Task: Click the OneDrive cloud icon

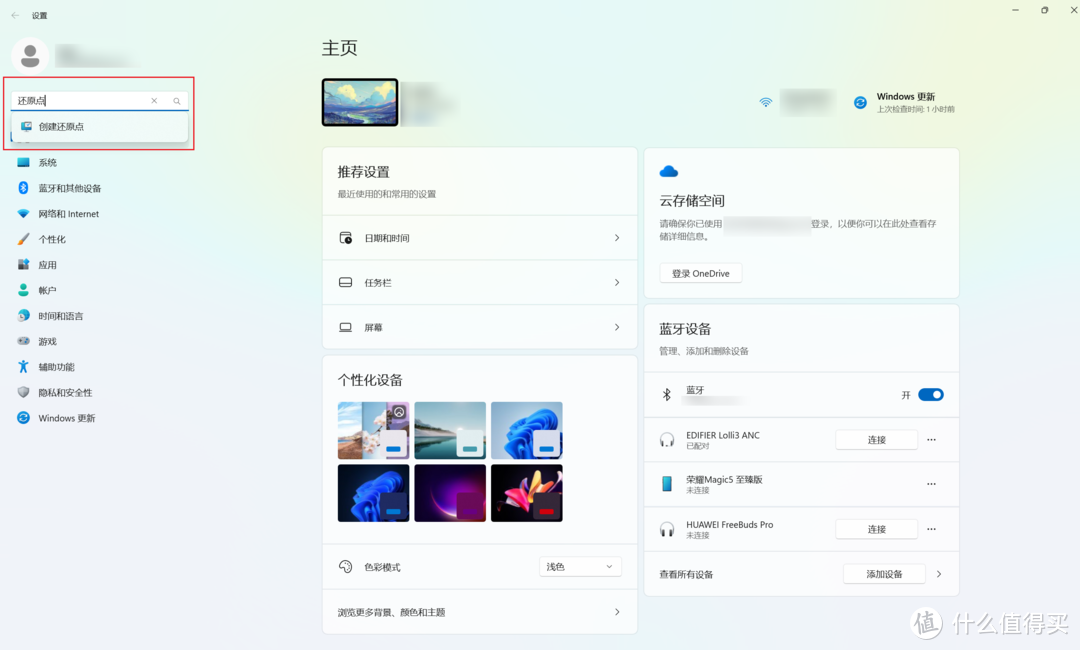Action: 669,171
